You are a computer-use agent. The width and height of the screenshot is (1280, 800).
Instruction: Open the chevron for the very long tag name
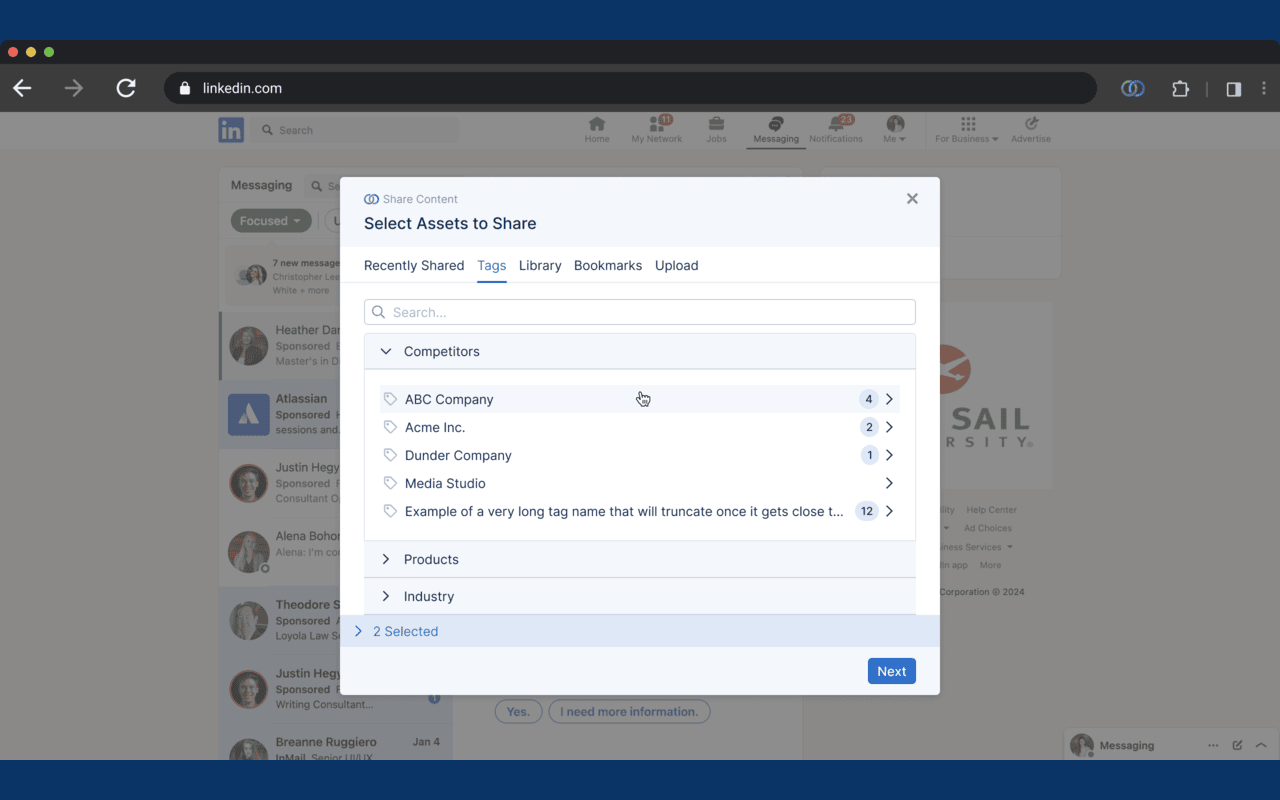pyautogui.click(x=889, y=511)
